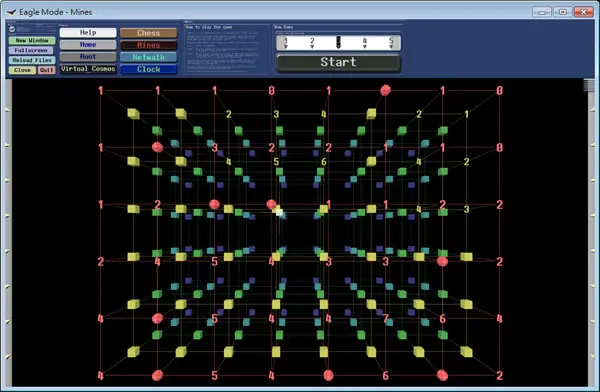Click the New Window button
This screenshot has height=392, width=600.
32,41
